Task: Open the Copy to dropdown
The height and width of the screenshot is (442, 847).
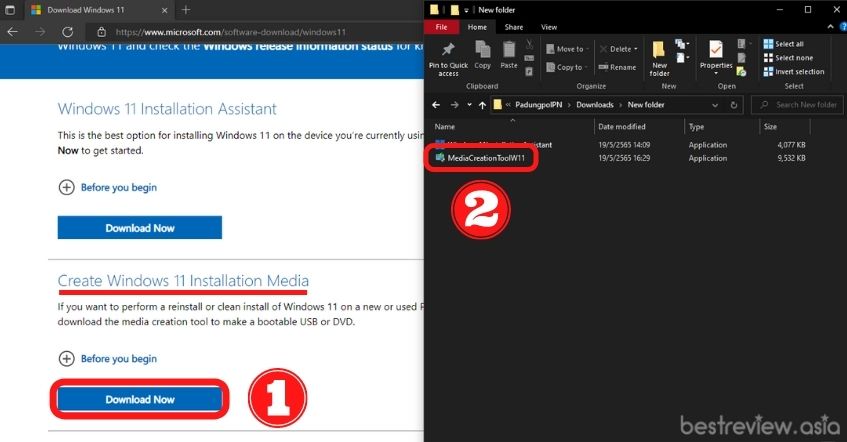Action: click(x=566, y=67)
